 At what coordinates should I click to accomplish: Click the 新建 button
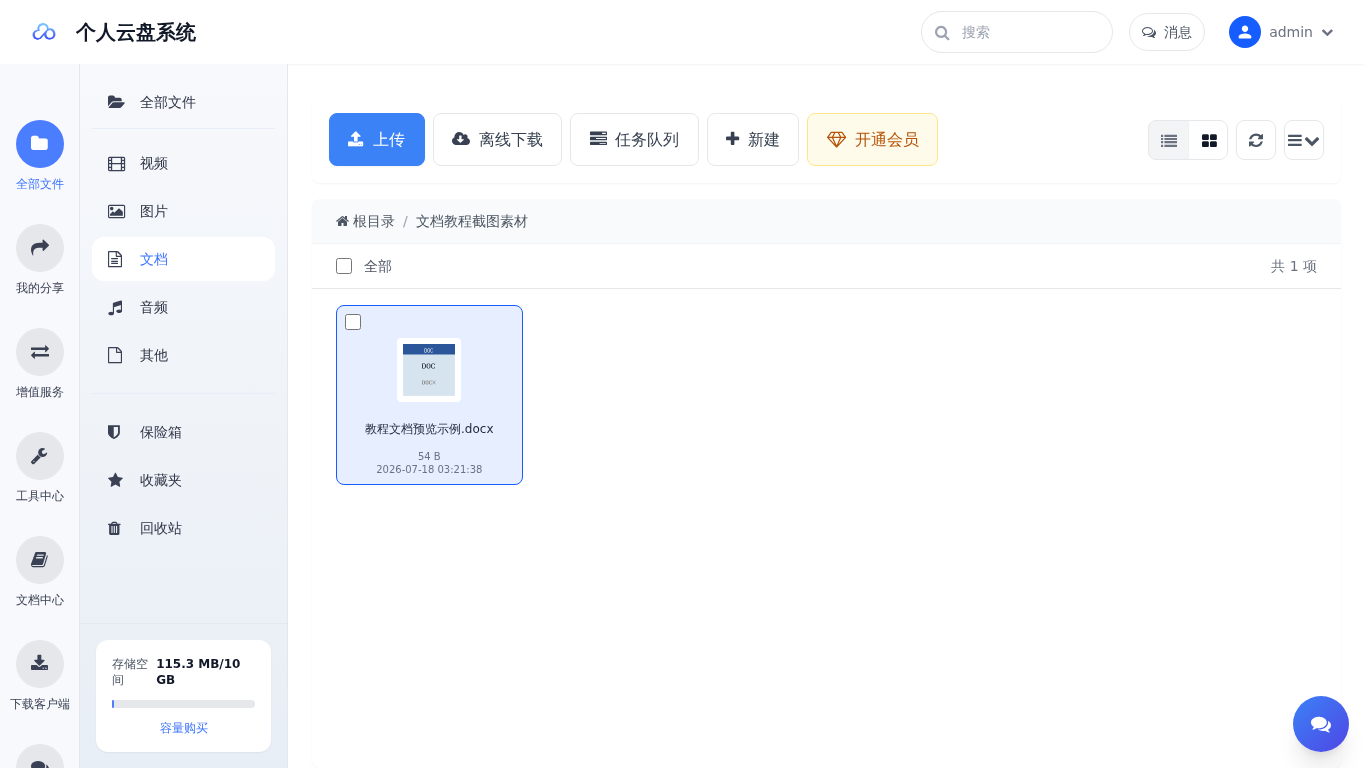(x=753, y=140)
